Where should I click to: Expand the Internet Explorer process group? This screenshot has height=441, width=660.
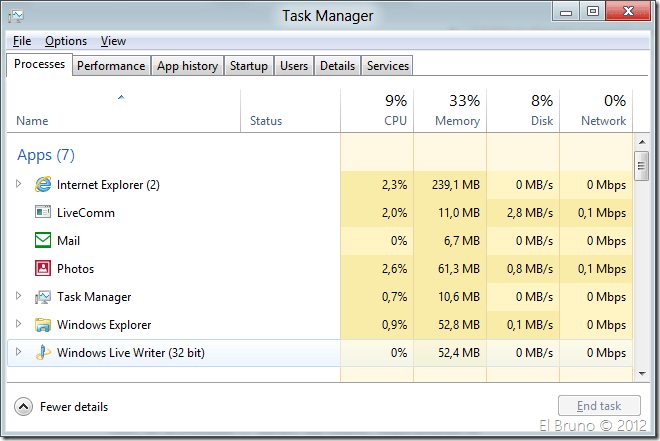click(18, 185)
